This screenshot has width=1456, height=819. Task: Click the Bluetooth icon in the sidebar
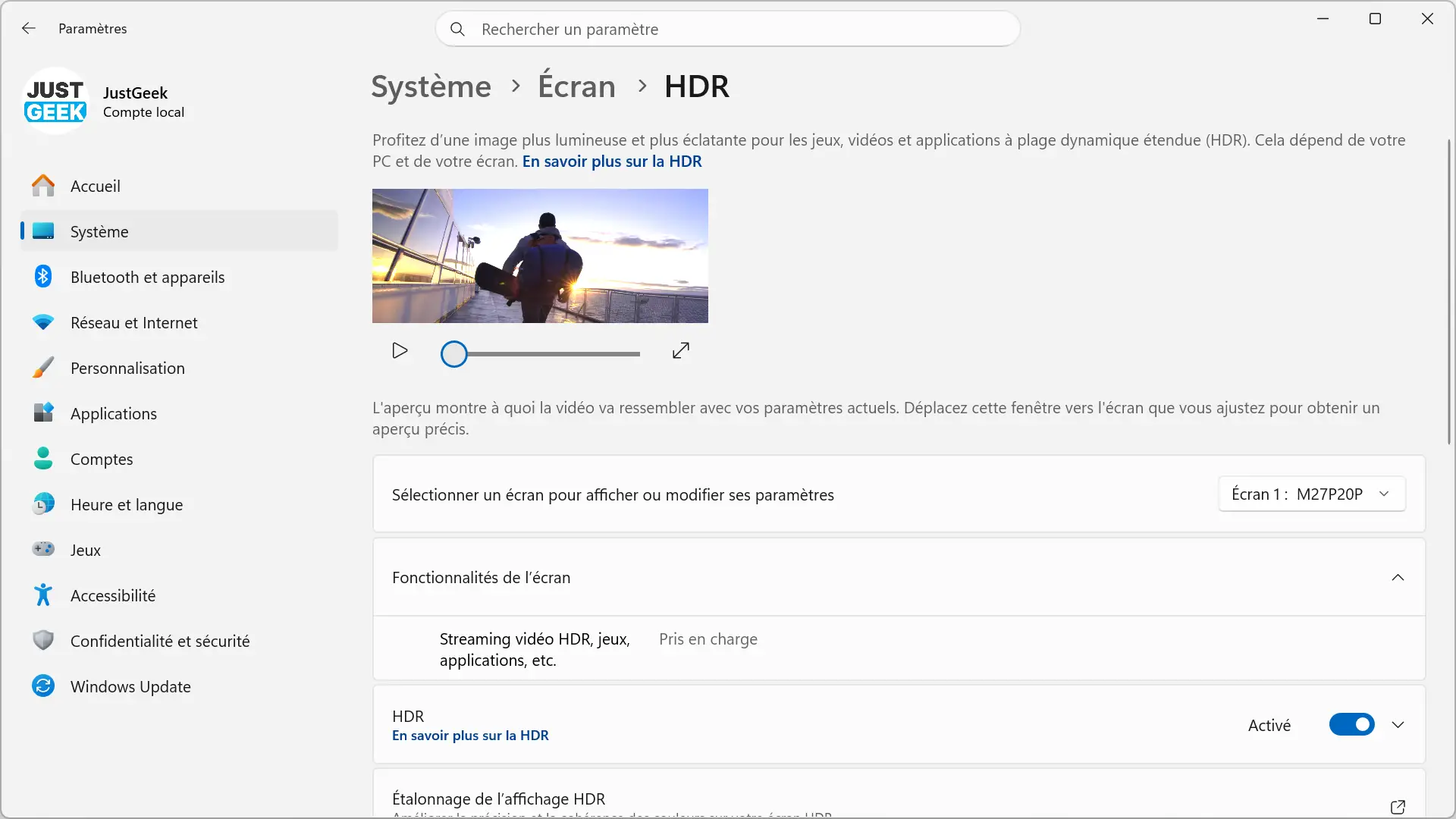[x=43, y=277]
